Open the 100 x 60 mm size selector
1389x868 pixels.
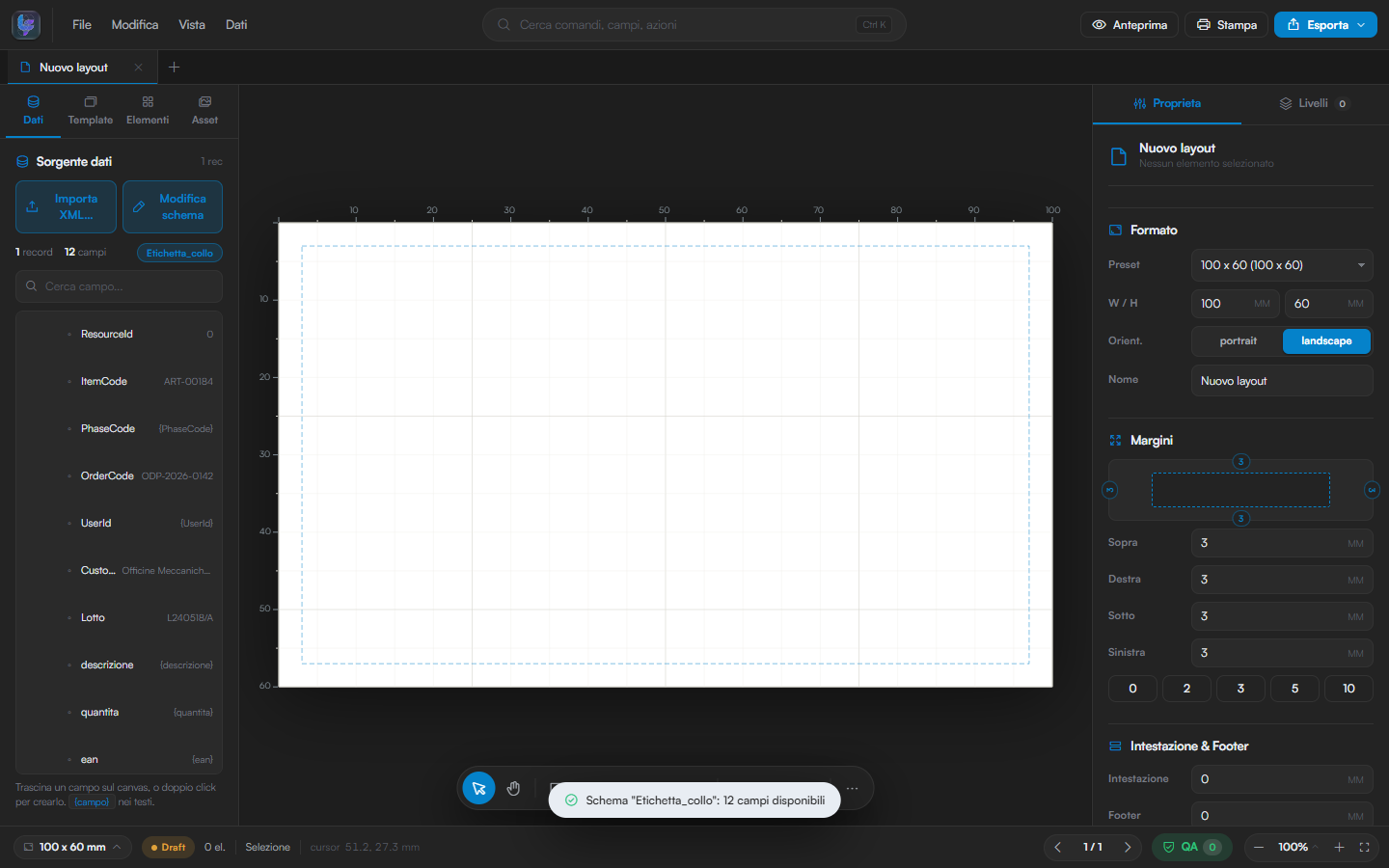click(x=73, y=847)
